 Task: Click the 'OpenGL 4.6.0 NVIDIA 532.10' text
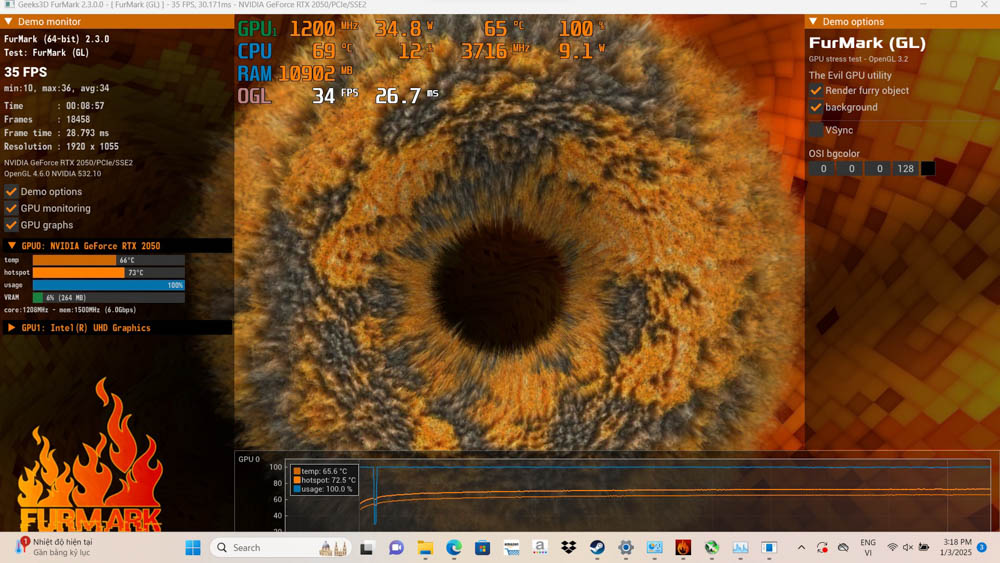pos(52,173)
